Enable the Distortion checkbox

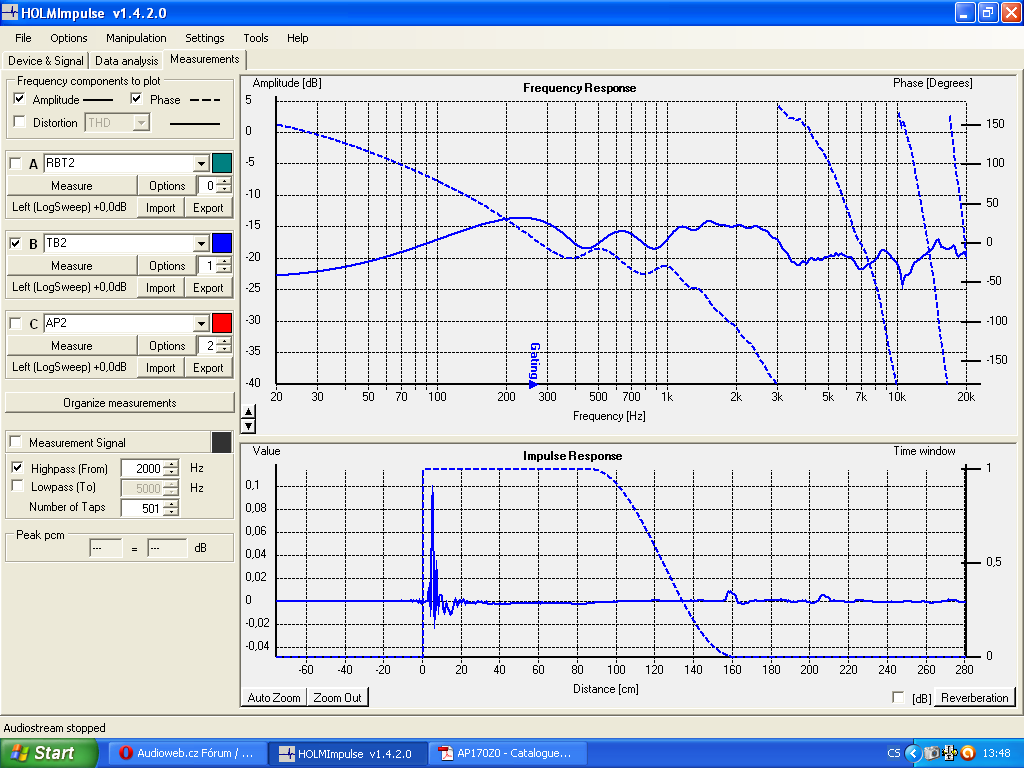pos(20,122)
